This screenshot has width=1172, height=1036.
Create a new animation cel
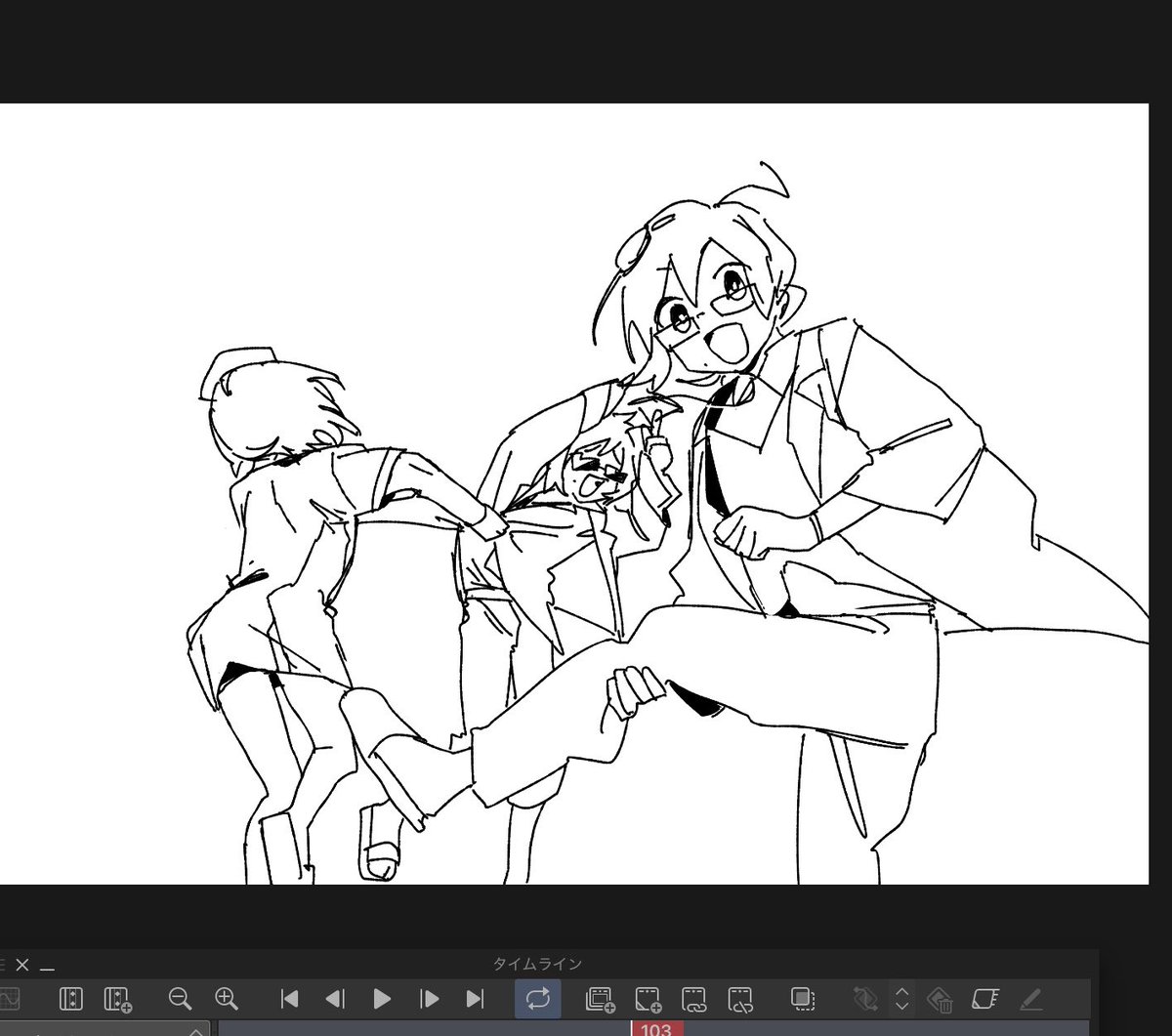click(648, 998)
